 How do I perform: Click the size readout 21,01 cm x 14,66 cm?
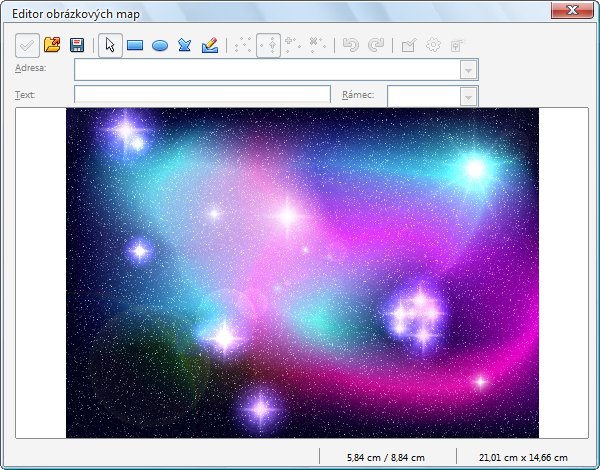point(523,457)
